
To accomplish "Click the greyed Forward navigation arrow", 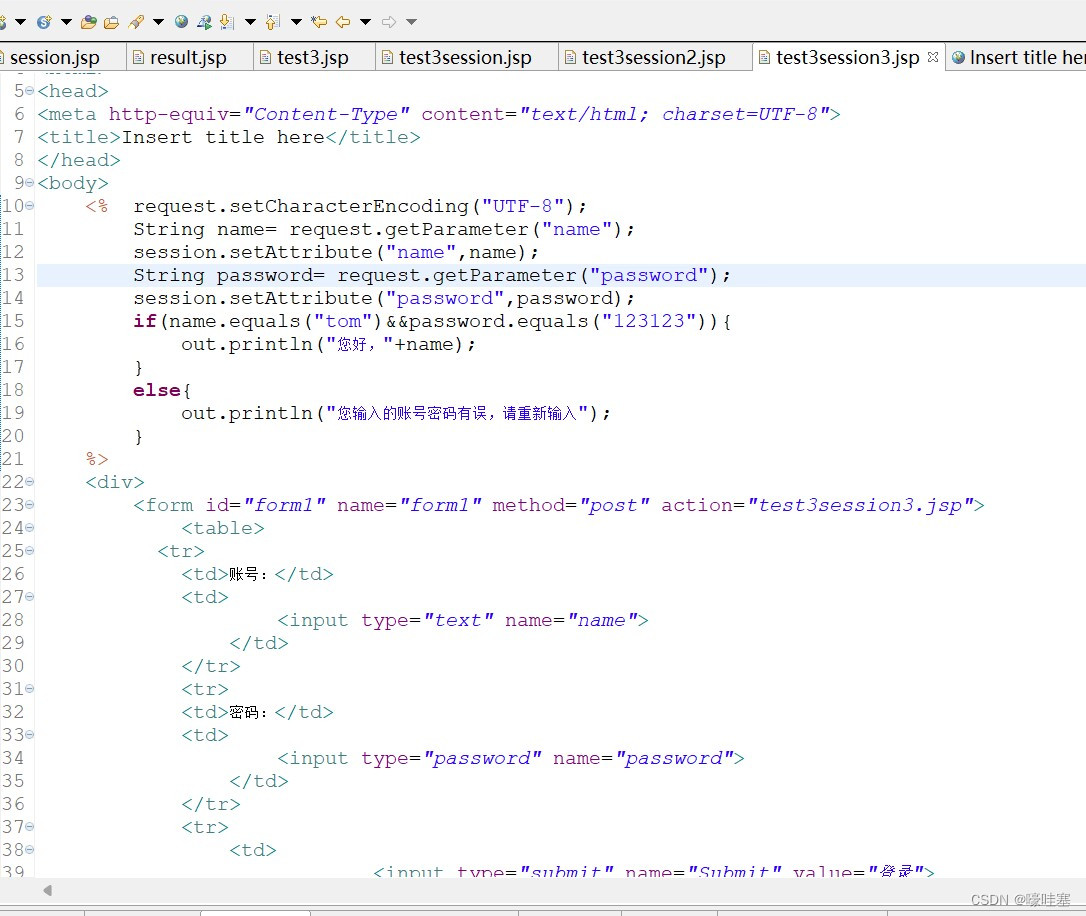I will 389,22.
